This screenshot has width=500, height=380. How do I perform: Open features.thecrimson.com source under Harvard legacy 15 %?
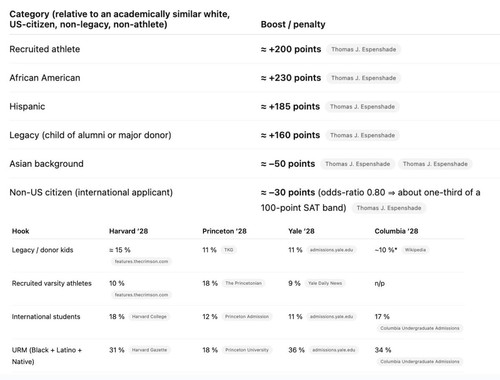(x=141, y=261)
